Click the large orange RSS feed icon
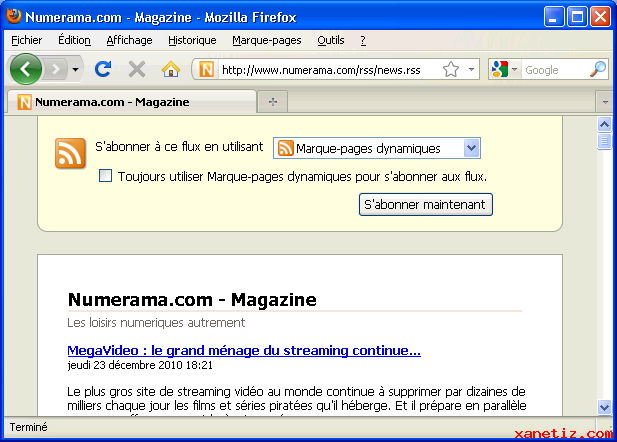617x442 pixels. (70, 153)
